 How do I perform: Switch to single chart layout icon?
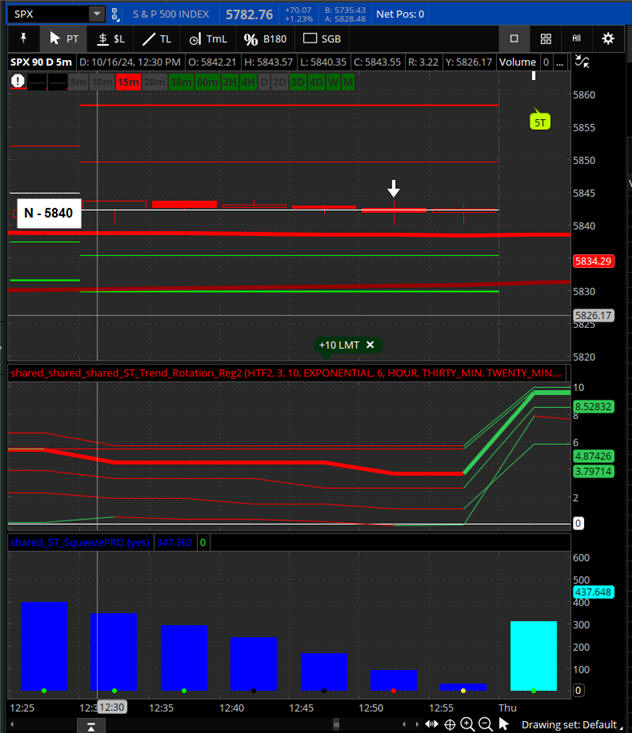tap(514, 39)
